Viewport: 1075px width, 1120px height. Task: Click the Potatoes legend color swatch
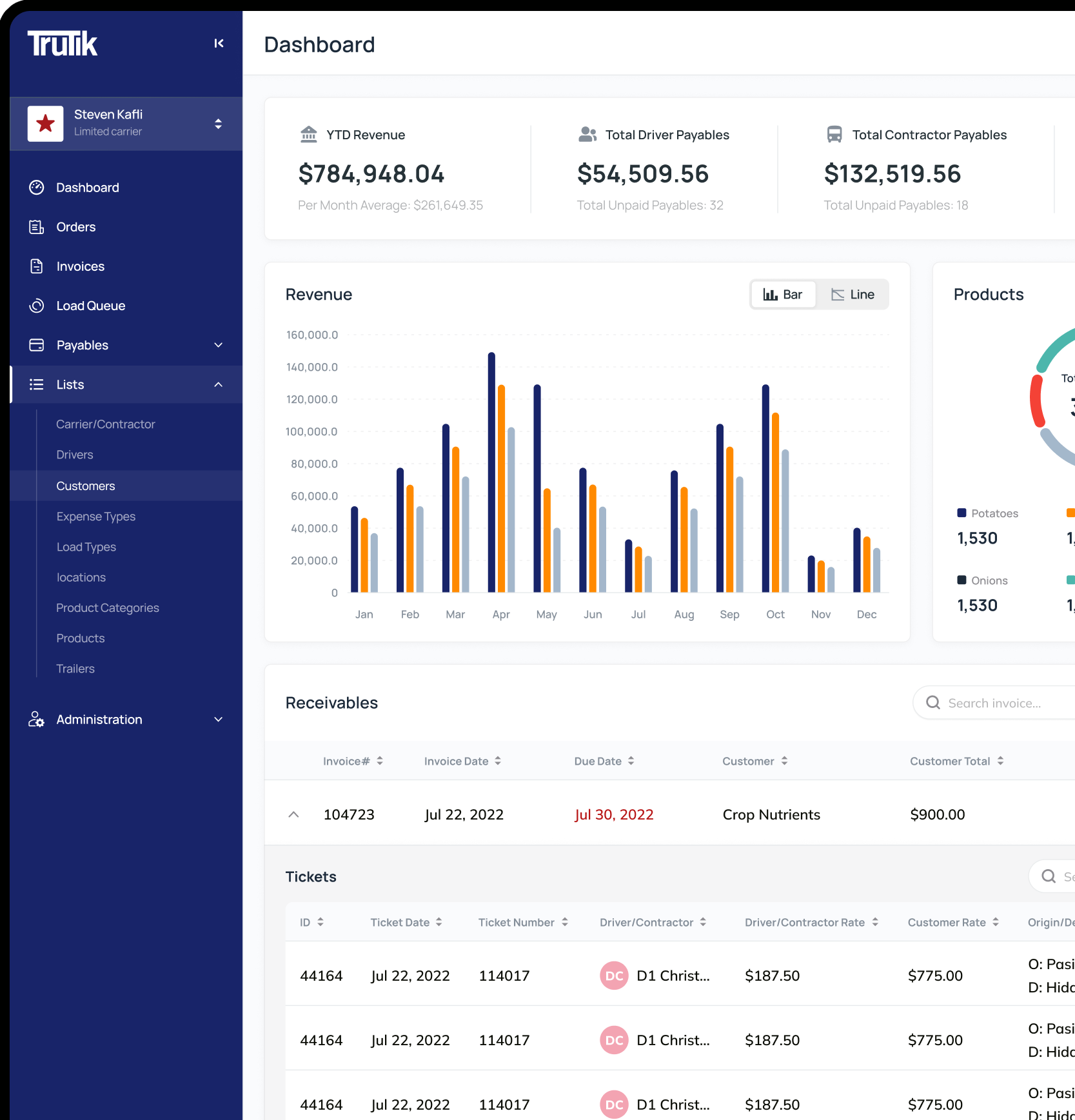(962, 513)
